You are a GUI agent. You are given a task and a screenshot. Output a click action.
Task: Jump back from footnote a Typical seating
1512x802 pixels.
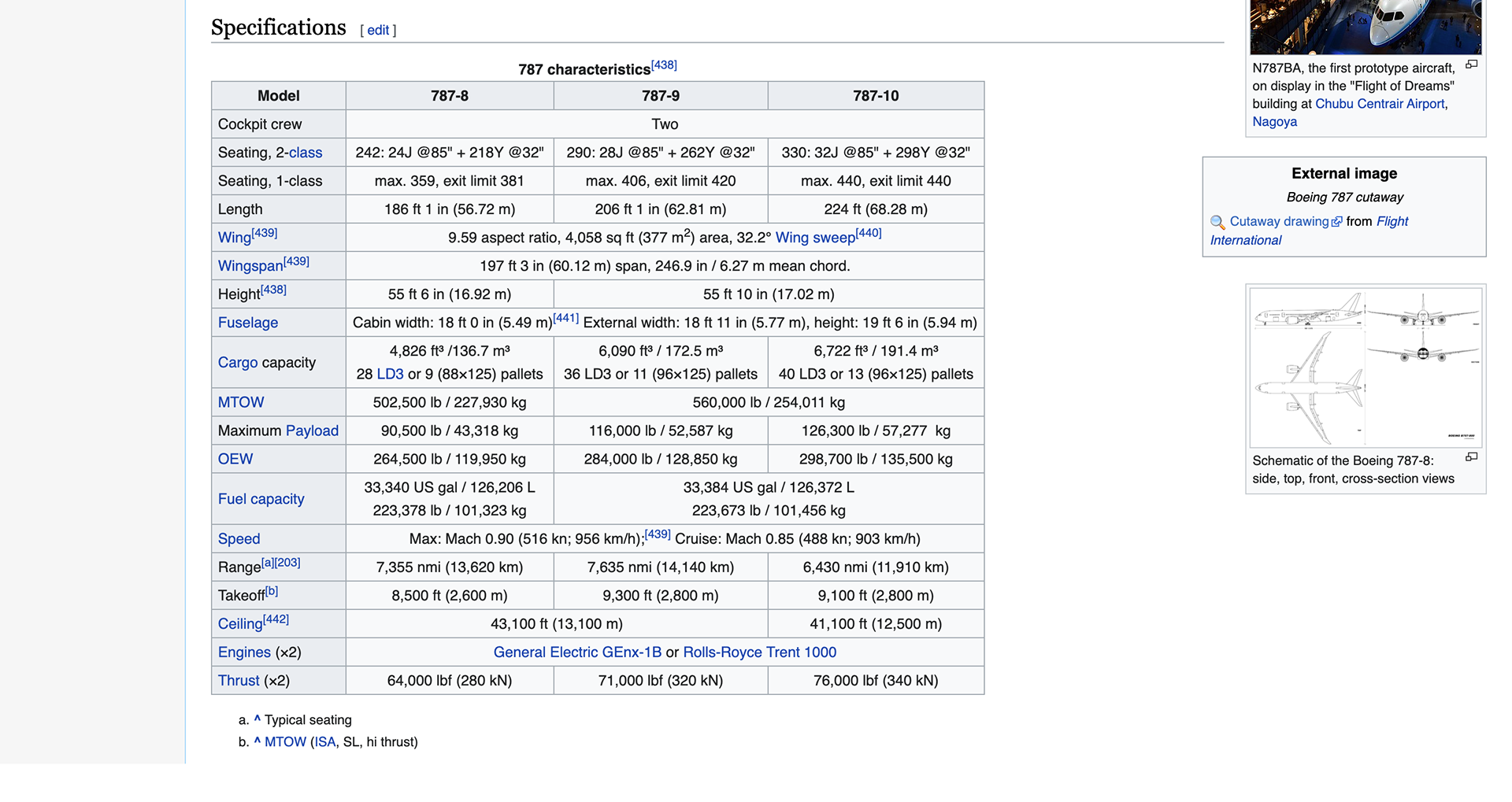[257, 719]
